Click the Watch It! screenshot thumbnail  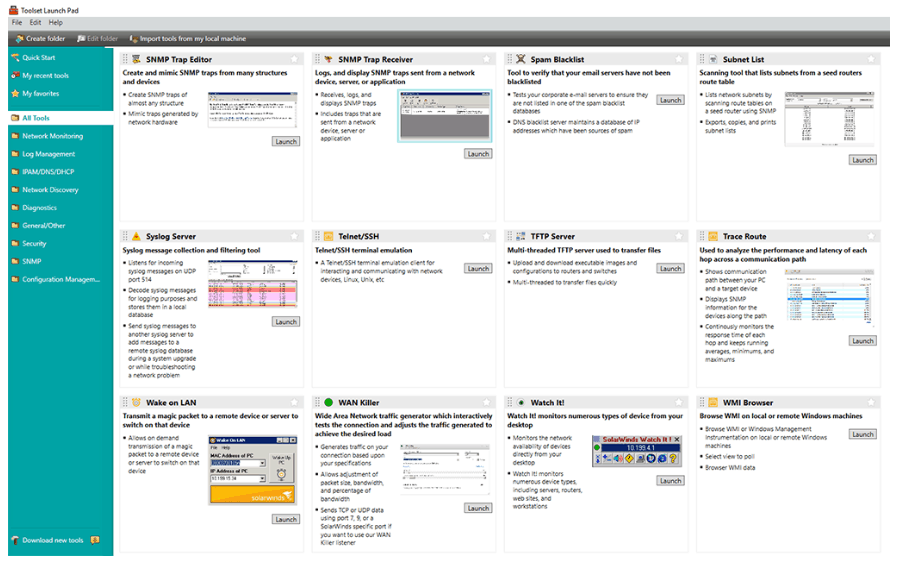[636, 451]
